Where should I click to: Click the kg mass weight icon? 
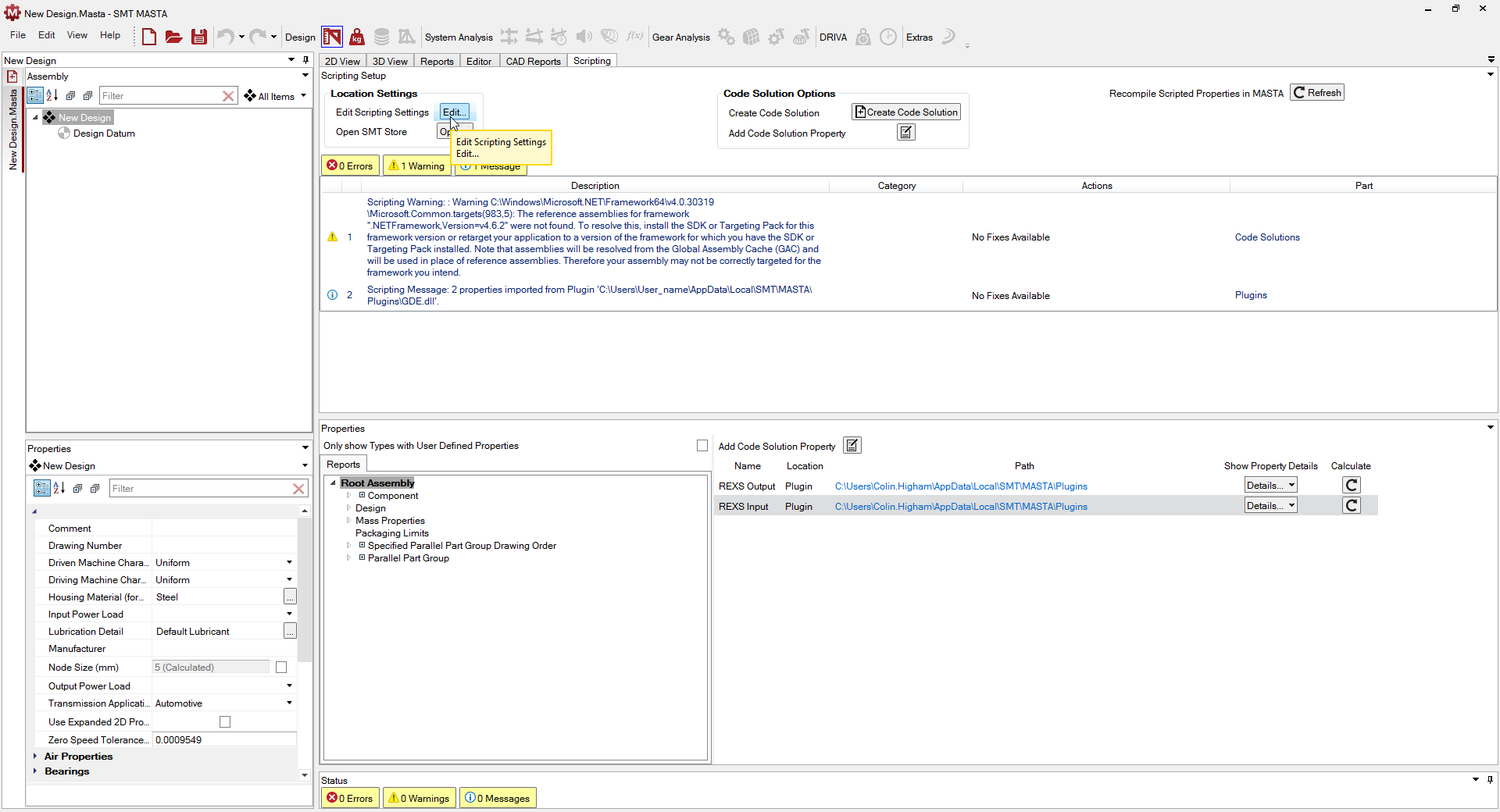click(357, 37)
